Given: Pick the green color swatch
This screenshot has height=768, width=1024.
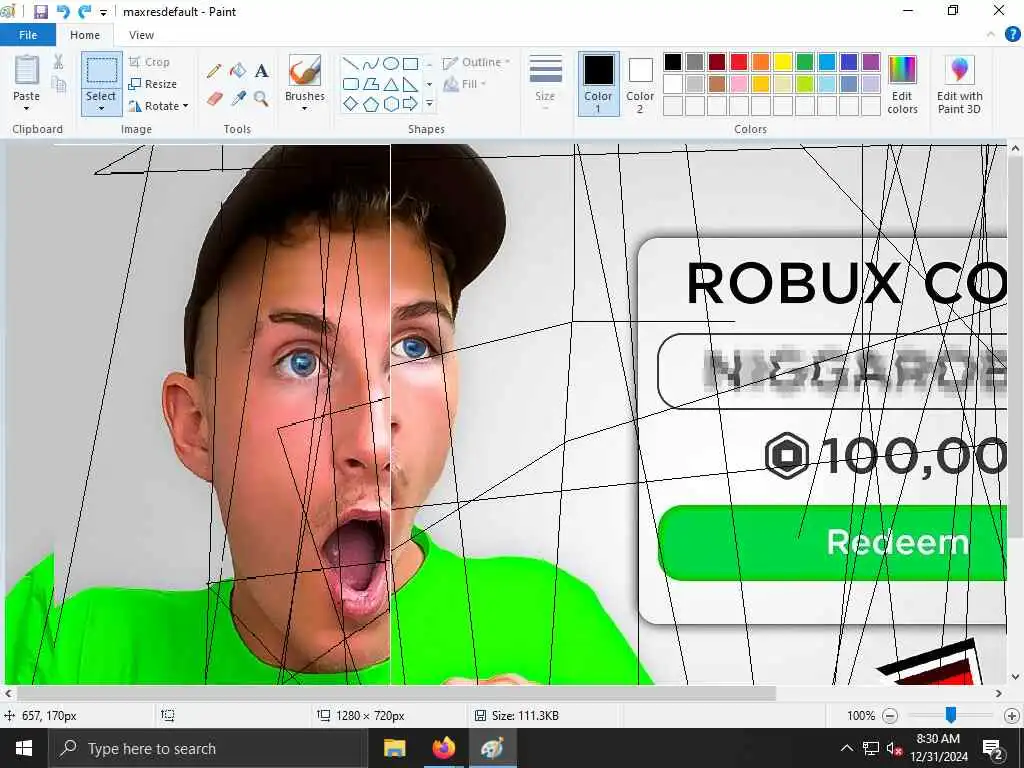Looking at the screenshot, I should pyautogui.click(x=805, y=62).
